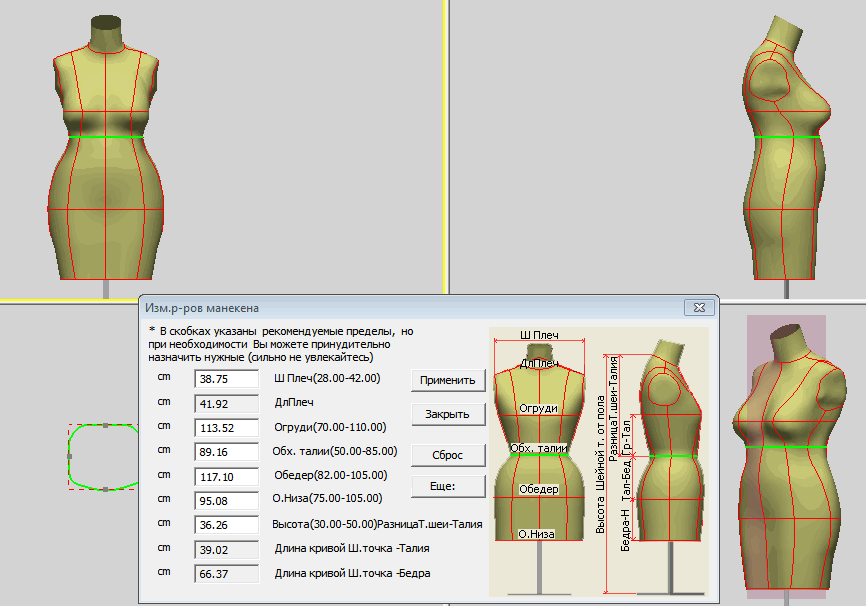Click the Изм.р-ров манекена dialog title bar

point(400,306)
